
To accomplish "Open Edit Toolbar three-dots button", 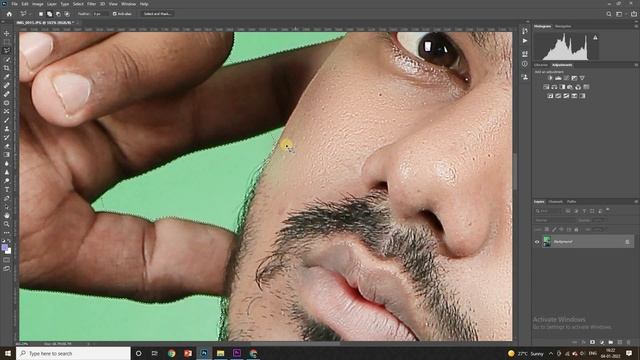I will tap(7, 233).
